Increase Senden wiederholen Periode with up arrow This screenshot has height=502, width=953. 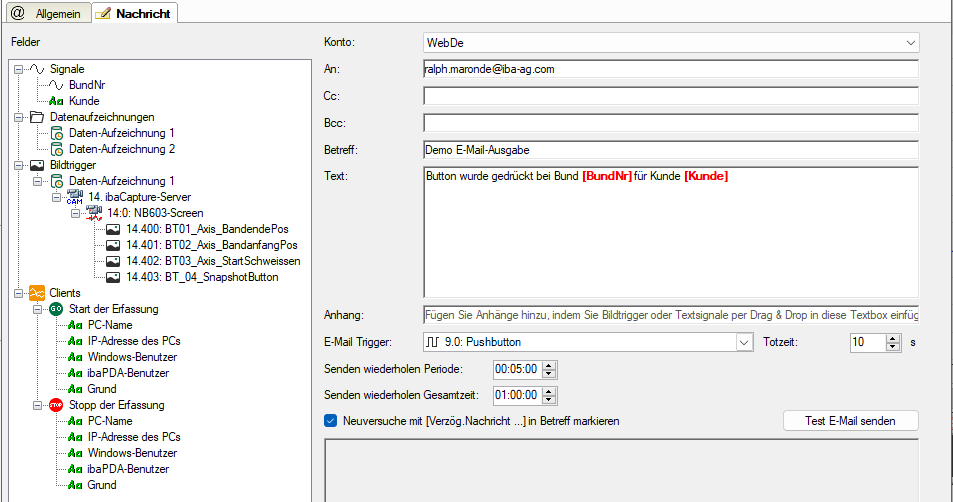click(549, 365)
